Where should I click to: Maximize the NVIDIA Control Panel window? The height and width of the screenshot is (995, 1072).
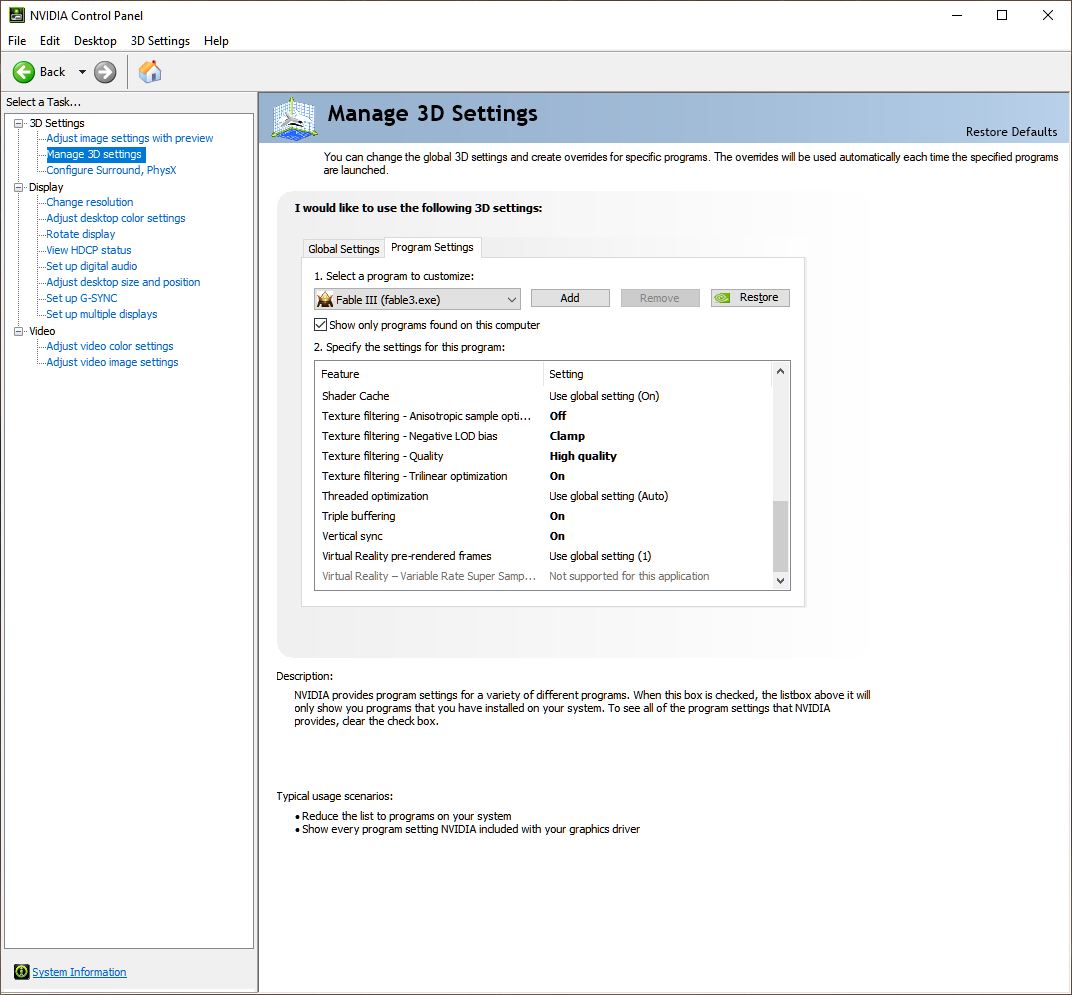(1002, 15)
